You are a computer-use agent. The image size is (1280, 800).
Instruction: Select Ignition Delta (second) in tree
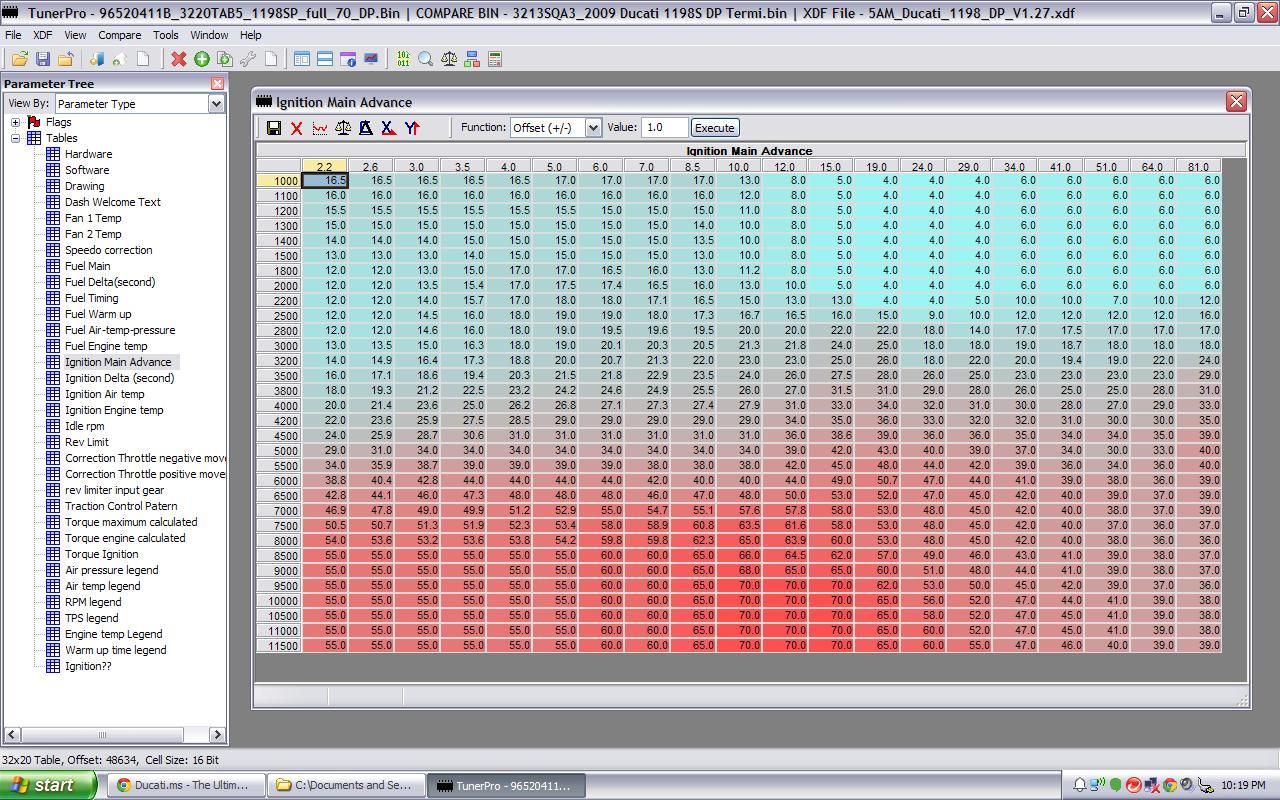coord(119,378)
